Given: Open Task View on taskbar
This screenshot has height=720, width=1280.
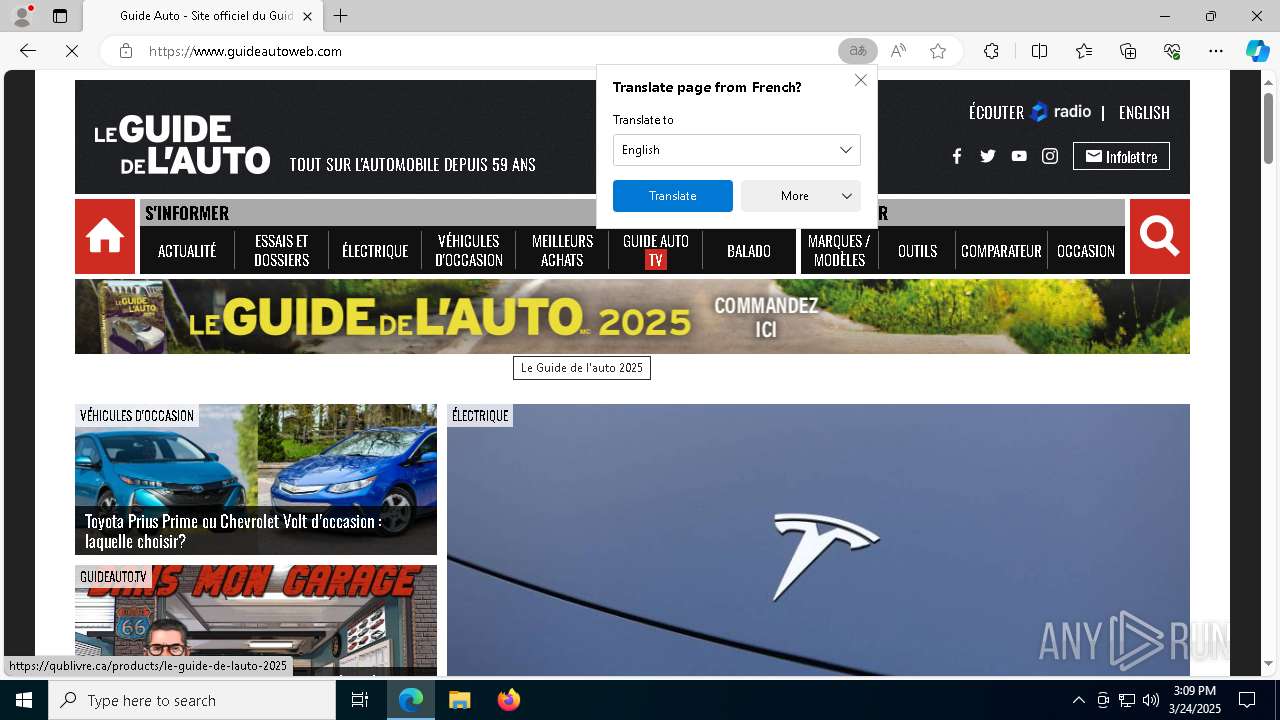Looking at the screenshot, I should 361,700.
